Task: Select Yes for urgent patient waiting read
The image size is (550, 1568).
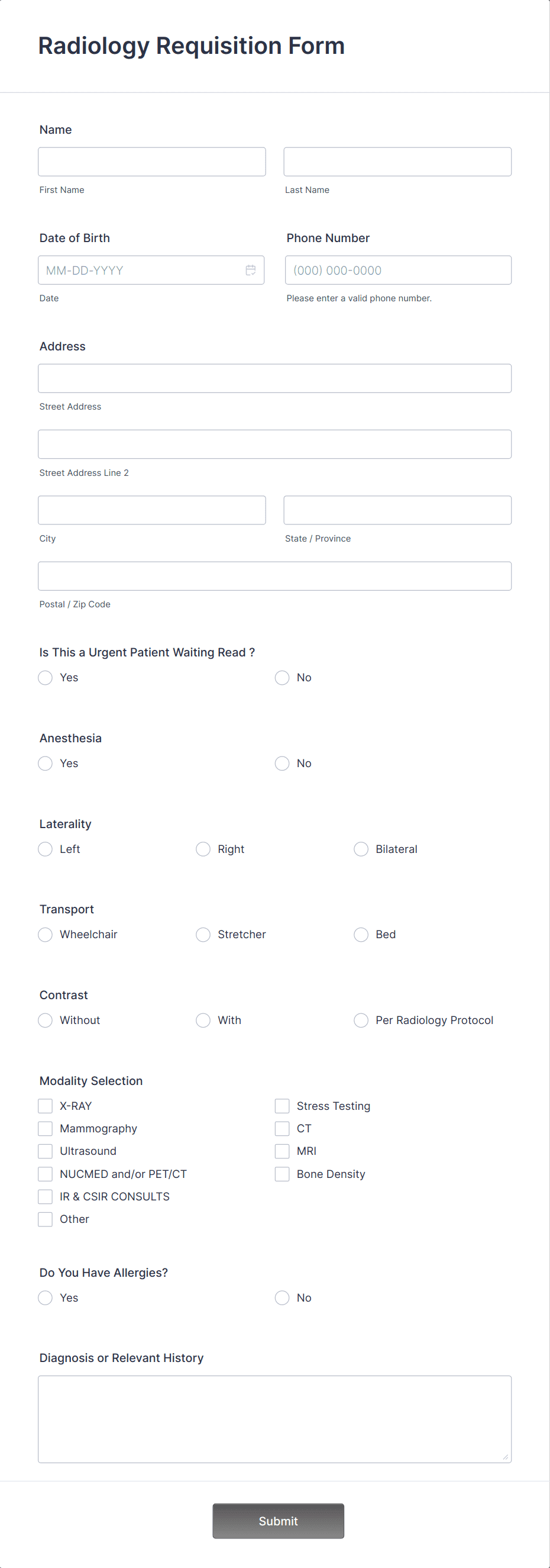Action: 45,678
